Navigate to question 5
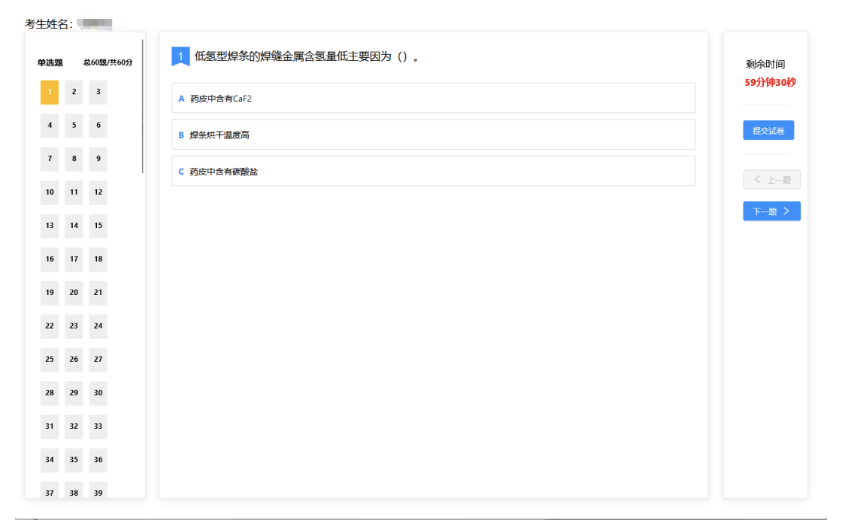Viewport: 841px width, 527px height. (x=74, y=126)
